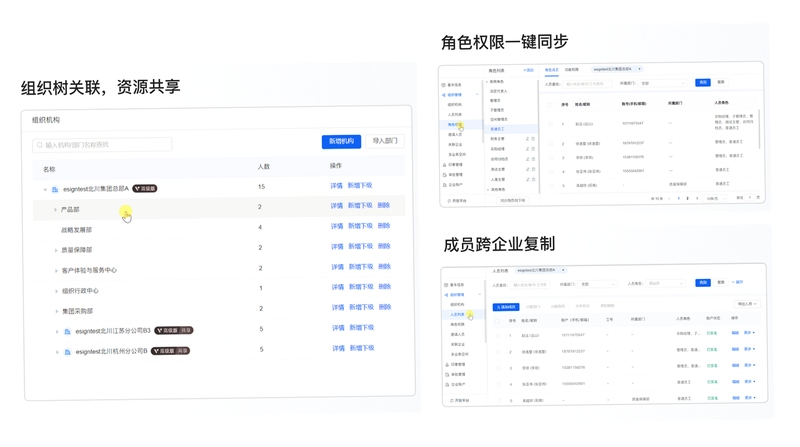800x447 pixels.
Task: Click 组织管理 icon in role permissions panel sidebar
Action: point(443,95)
